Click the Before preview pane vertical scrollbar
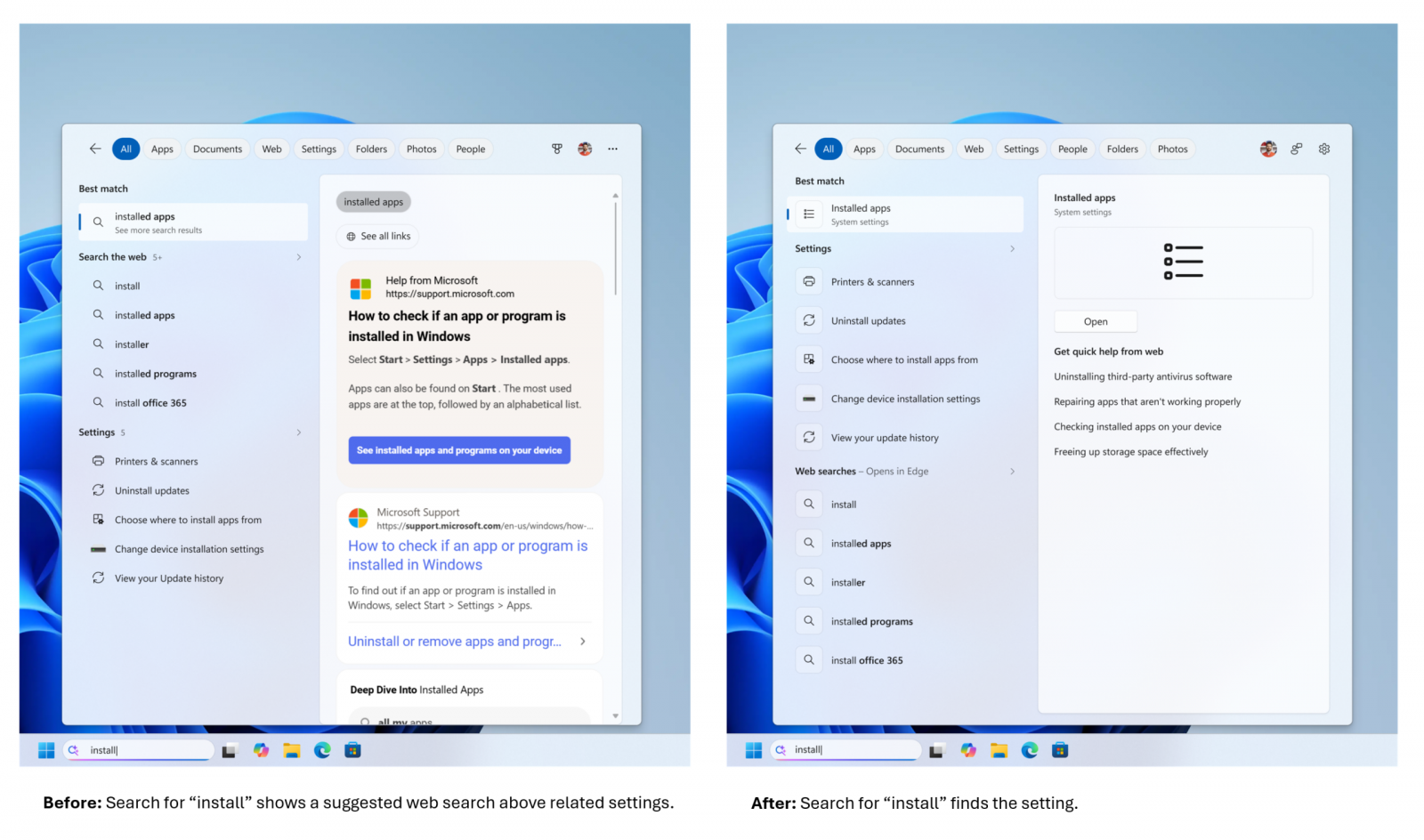 pyautogui.click(x=615, y=249)
